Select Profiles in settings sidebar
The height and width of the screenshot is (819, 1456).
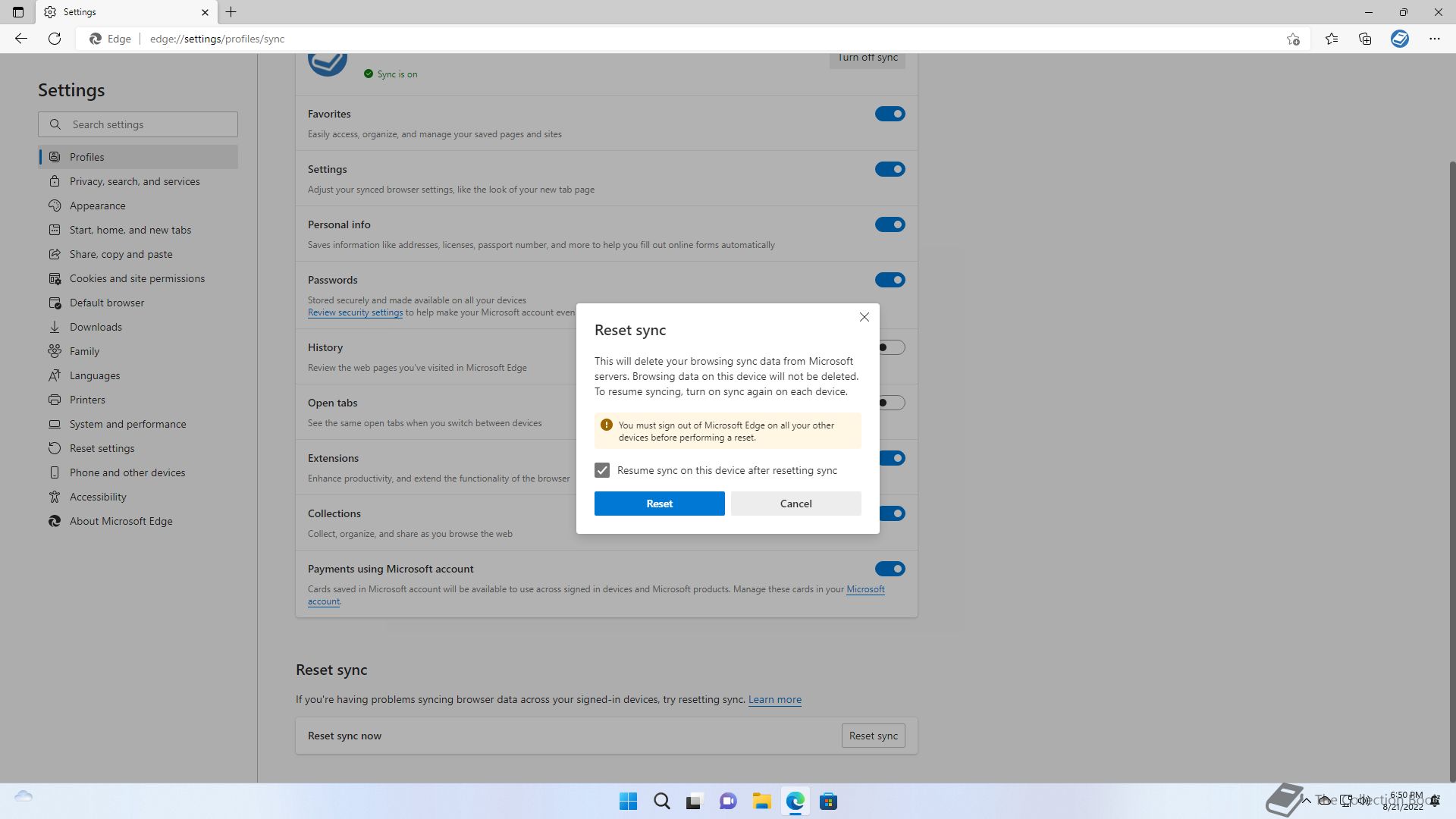click(x=138, y=157)
